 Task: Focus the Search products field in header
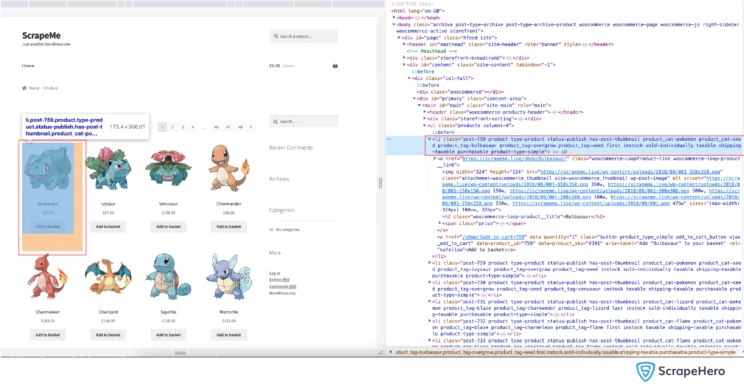304,36
